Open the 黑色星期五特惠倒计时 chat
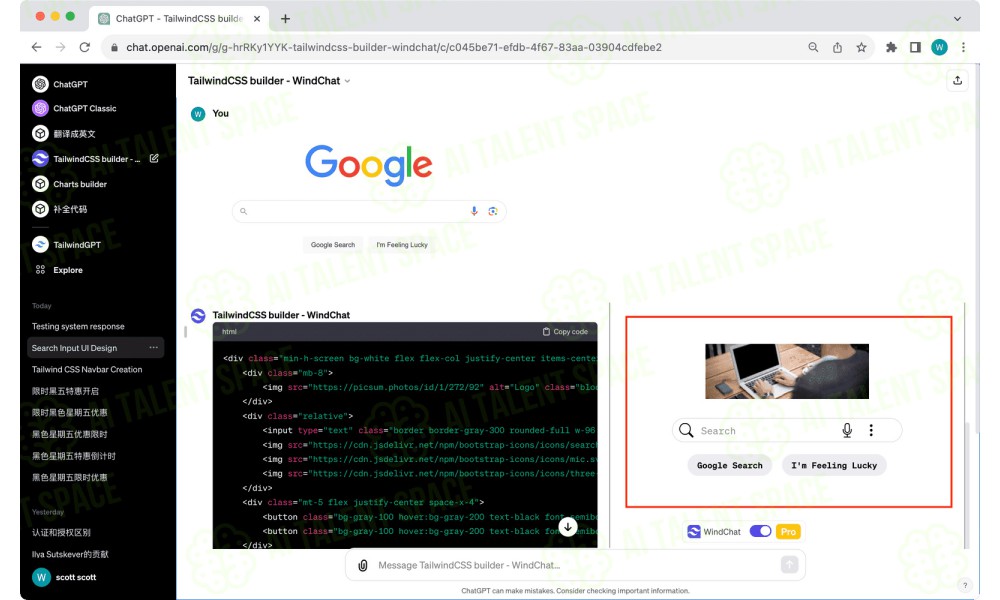 [x=74, y=456]
